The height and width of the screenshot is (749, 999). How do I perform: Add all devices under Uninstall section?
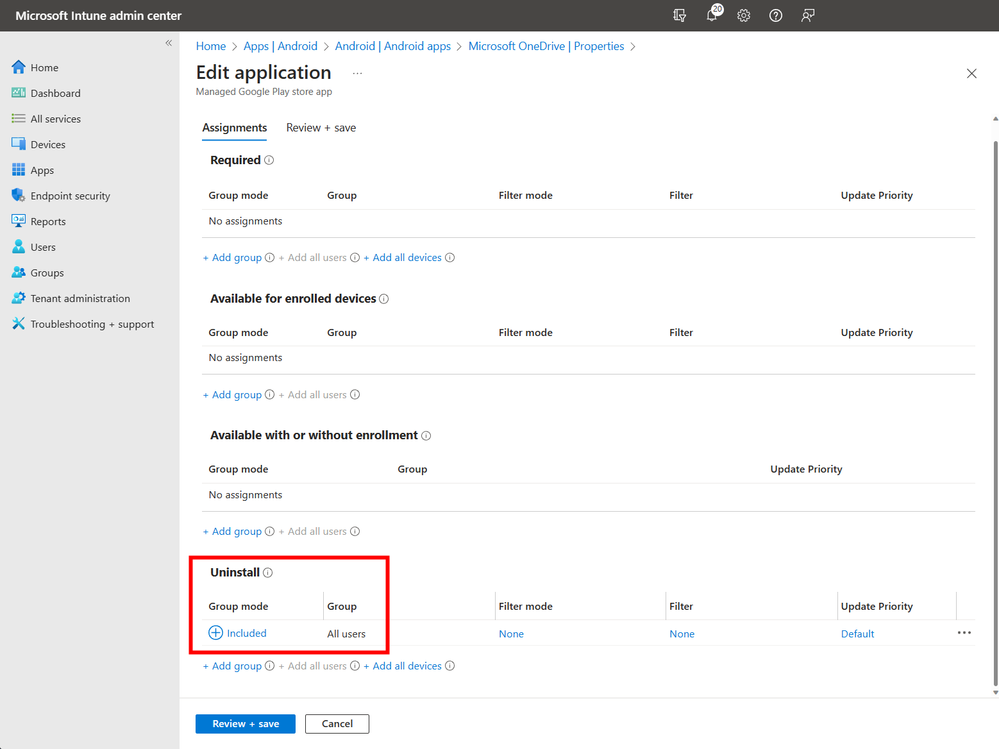pos(403,666)
